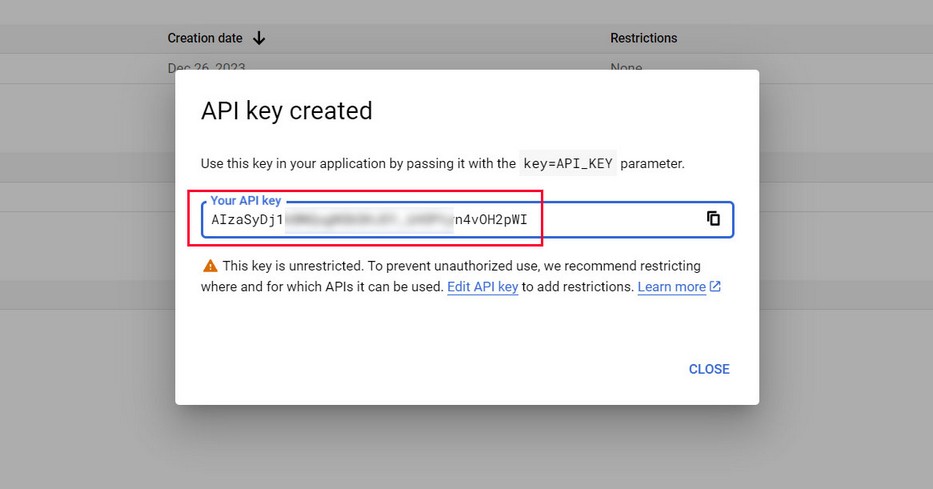Screen dimensions: 933x489
Task: Click the sort arrow next to Creation date
Action: point(259,38)
